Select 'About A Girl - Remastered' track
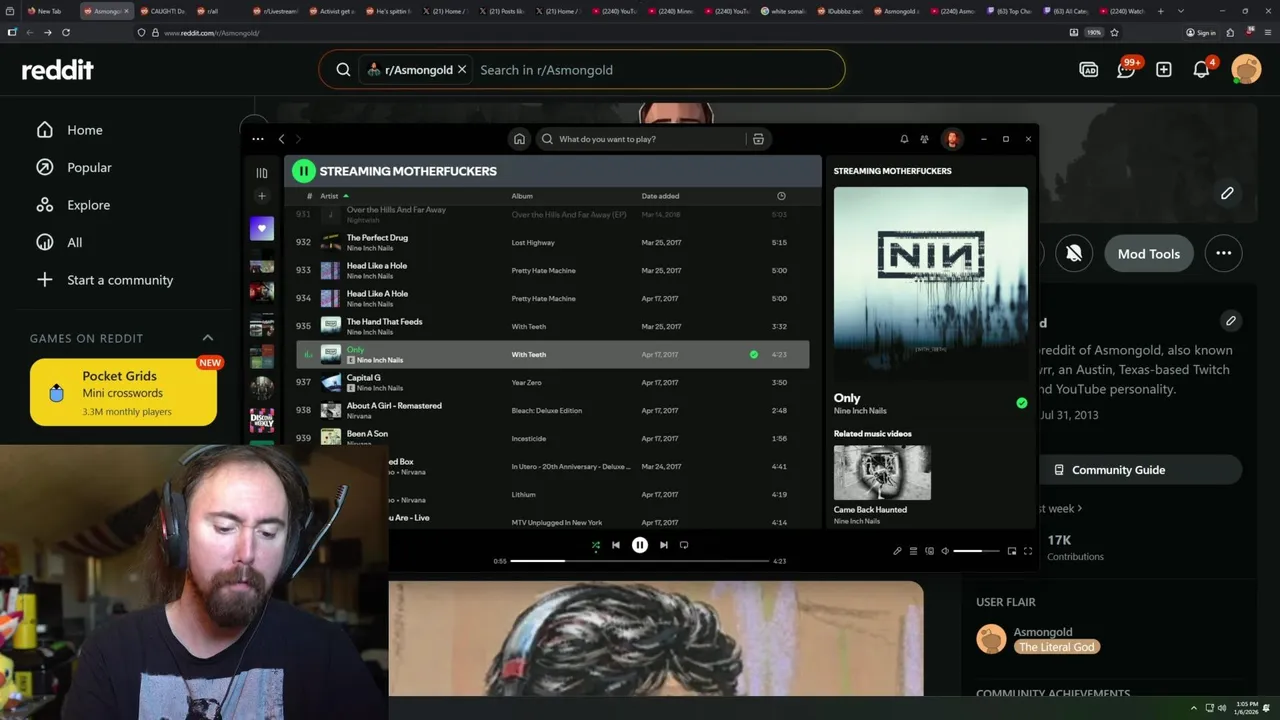 [394, 406]
